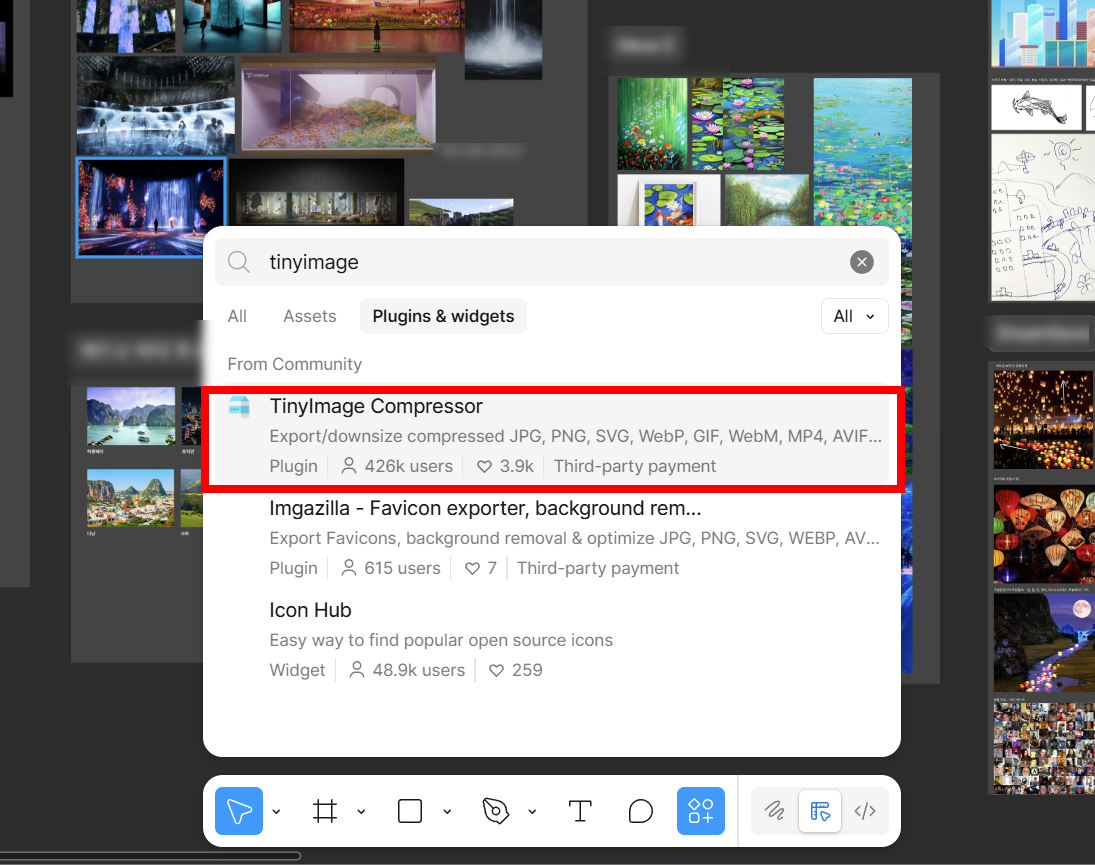Select the green willow flower painting

652,124
